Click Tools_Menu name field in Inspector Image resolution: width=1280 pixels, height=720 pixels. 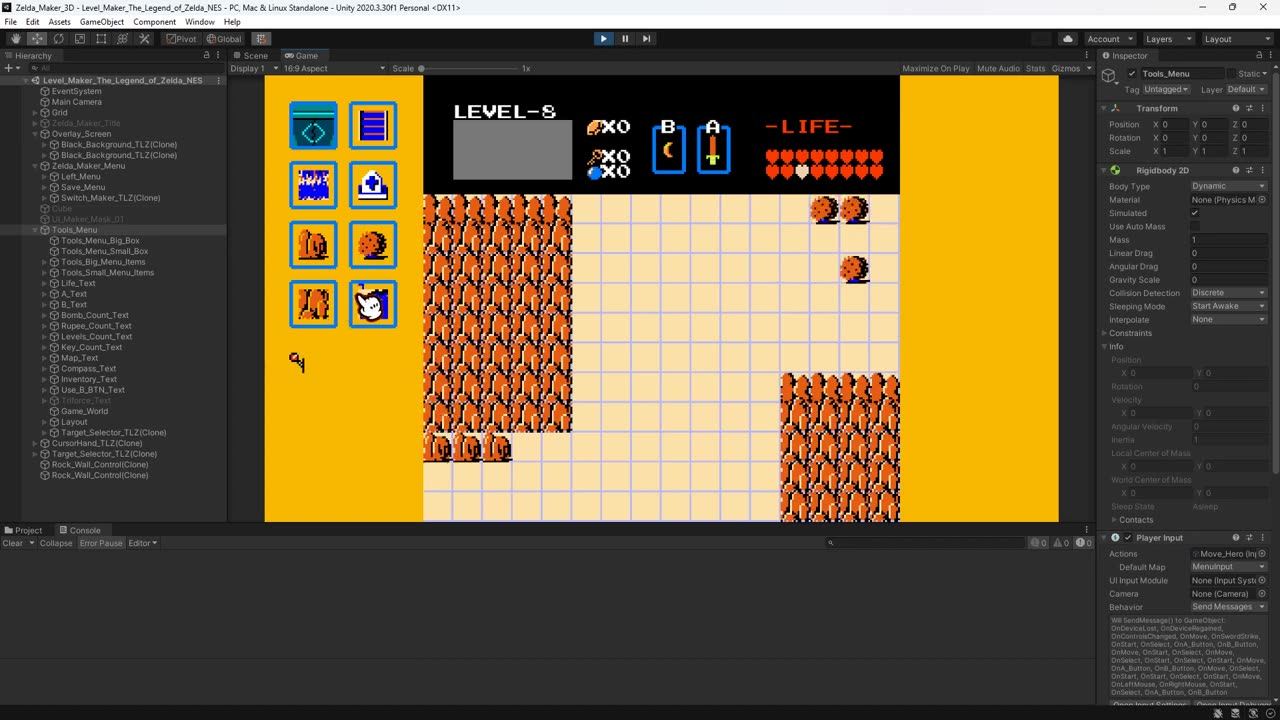pos(1182,74)
